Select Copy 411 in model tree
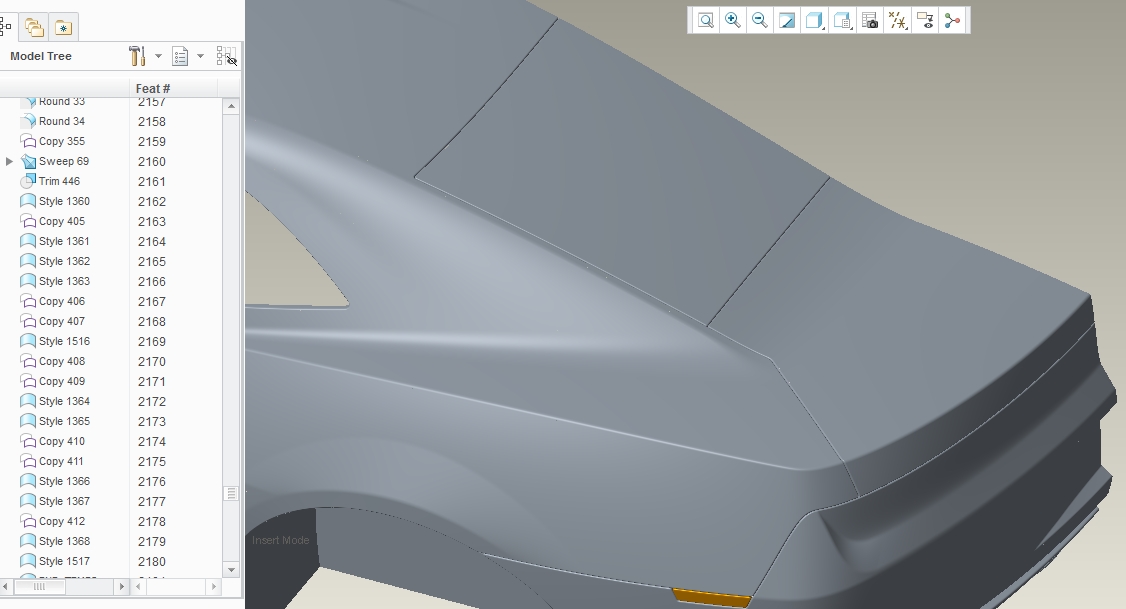The height and width of the screenshot is (609, 1126). pyautogui.click(x=61, y=461)
